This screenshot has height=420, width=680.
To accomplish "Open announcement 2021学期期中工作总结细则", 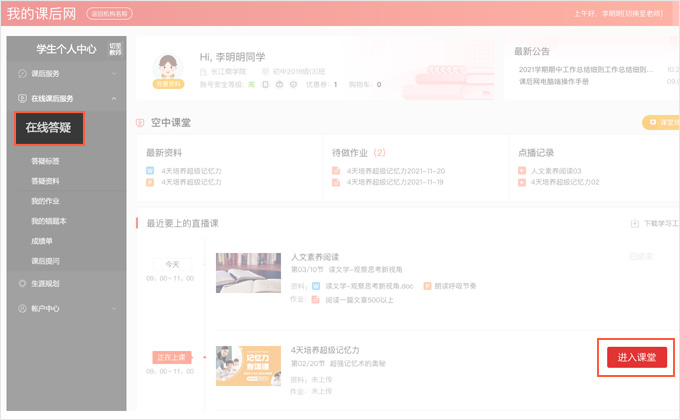I will point(585,69).
